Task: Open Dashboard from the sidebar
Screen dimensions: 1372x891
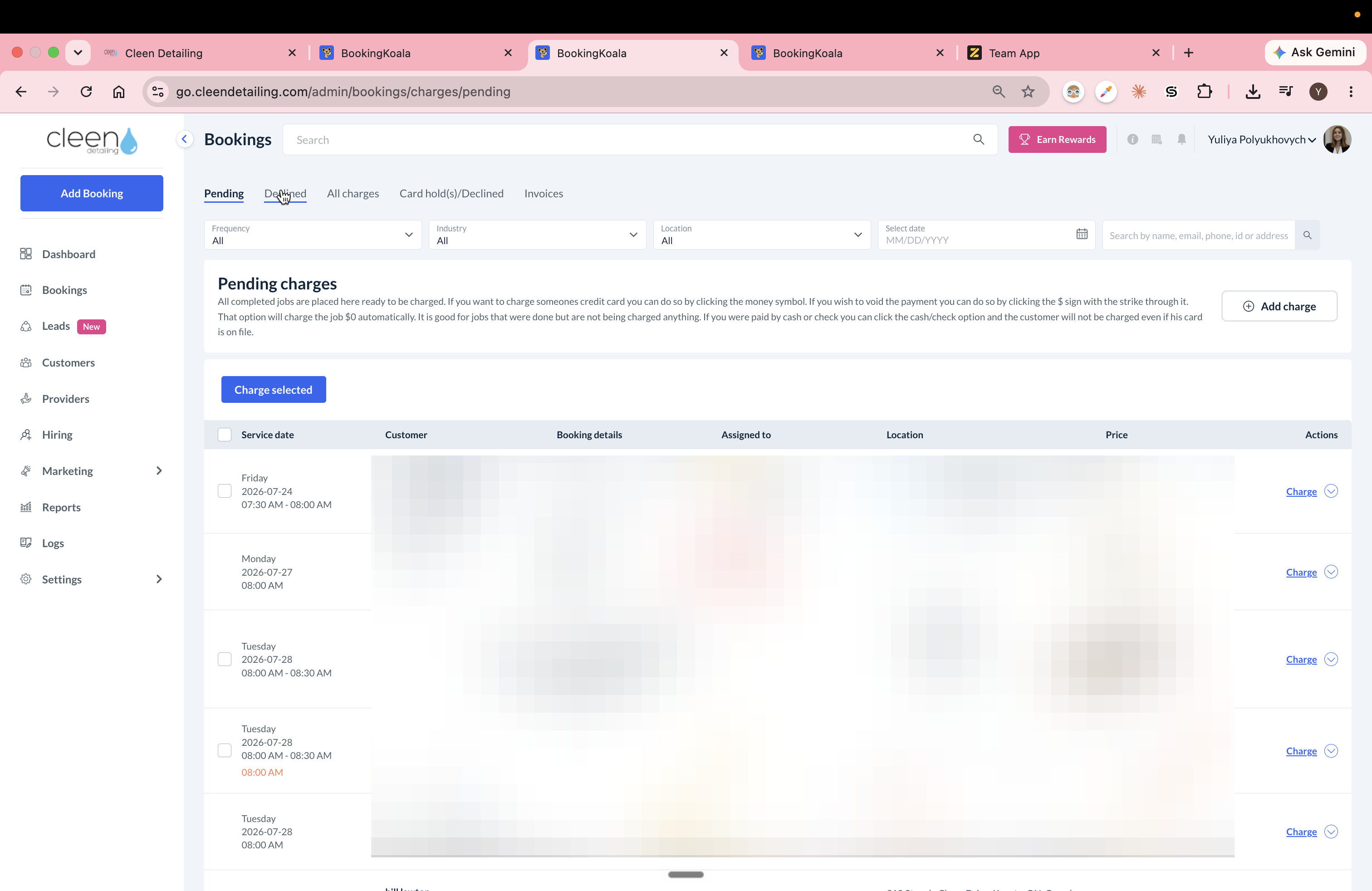Action: click(69, 254)
